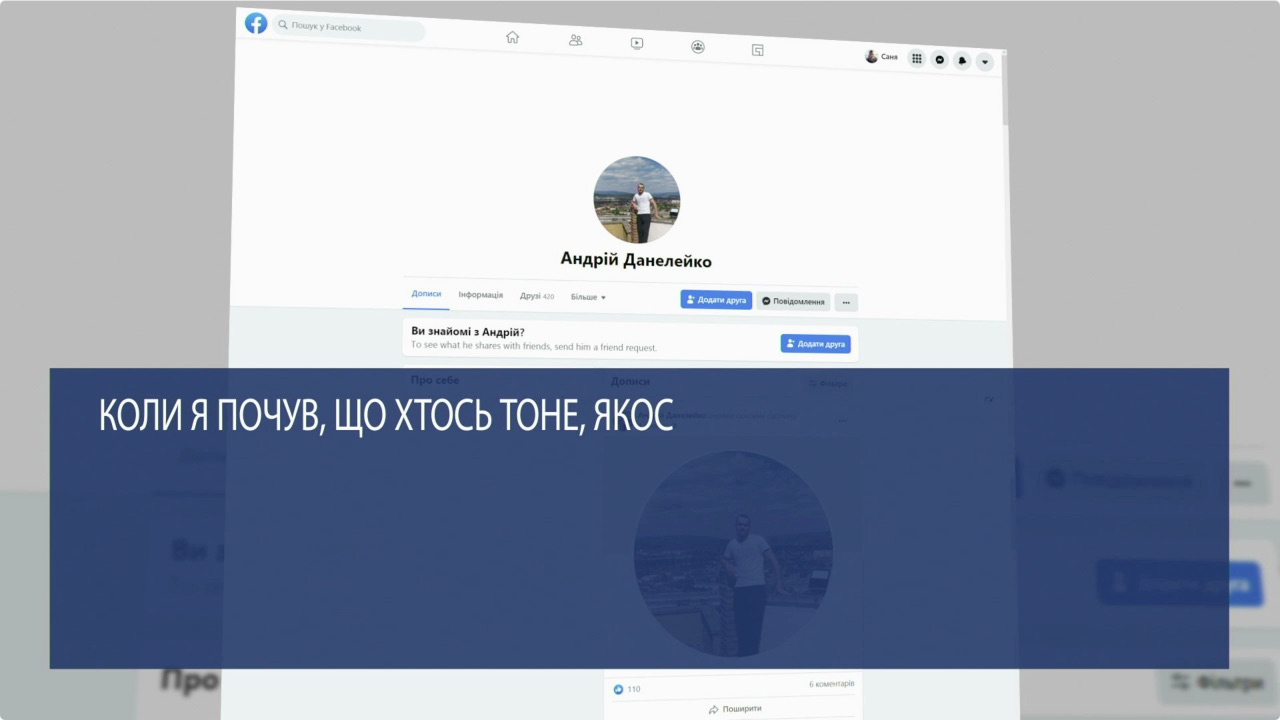This screenshot has width=1280, height=720.
Task: Open the Facebook logo home link
Action: pyautogui.click(x=256, y=23)
